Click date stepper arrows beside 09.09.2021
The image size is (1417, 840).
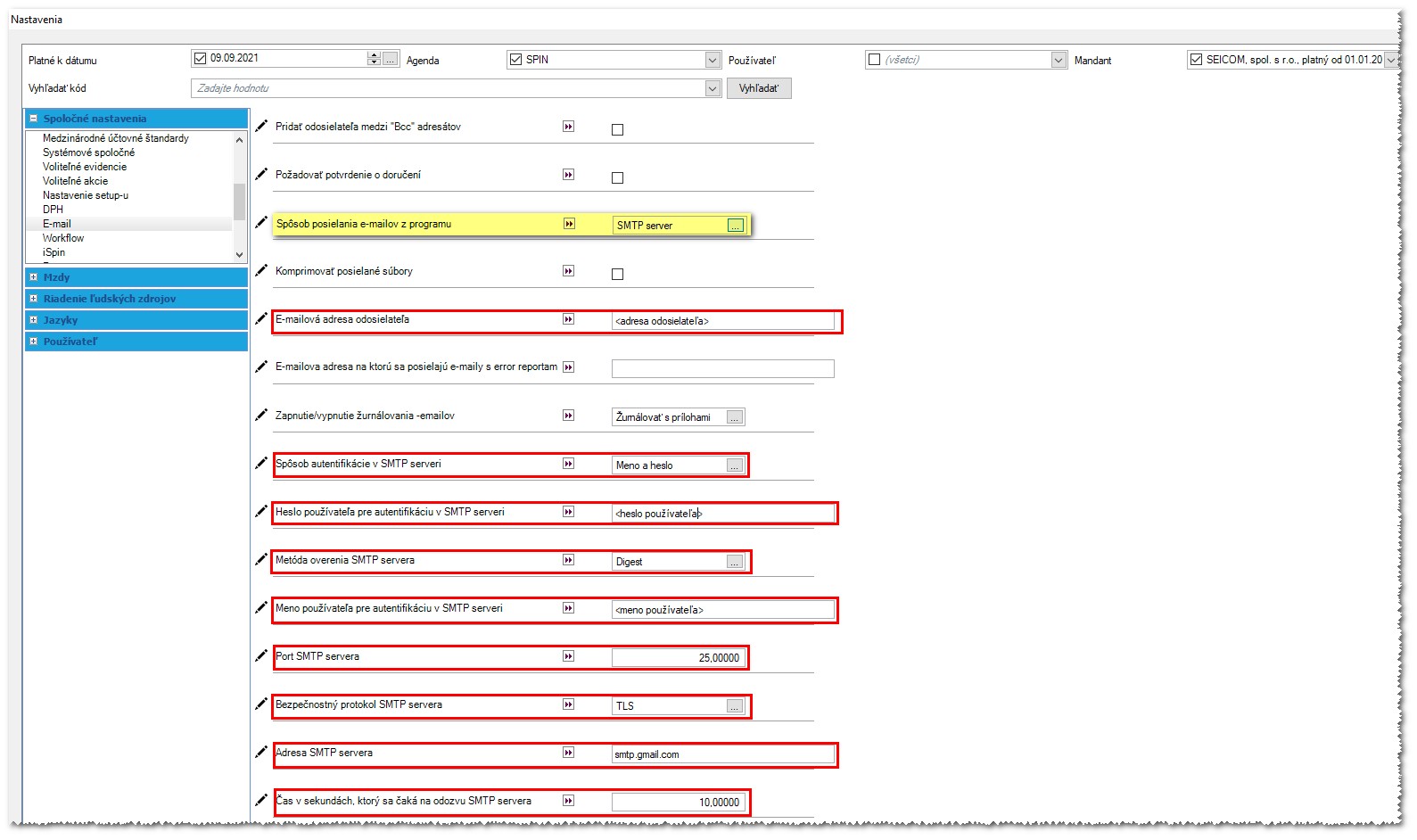click(x=374, y=58)
